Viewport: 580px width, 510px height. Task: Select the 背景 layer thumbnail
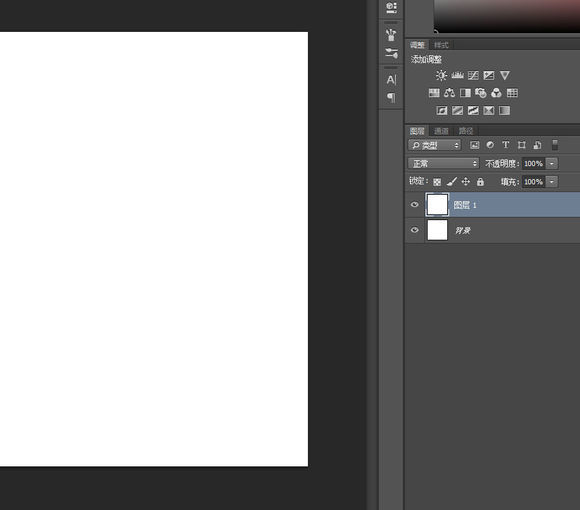[438, 230]
